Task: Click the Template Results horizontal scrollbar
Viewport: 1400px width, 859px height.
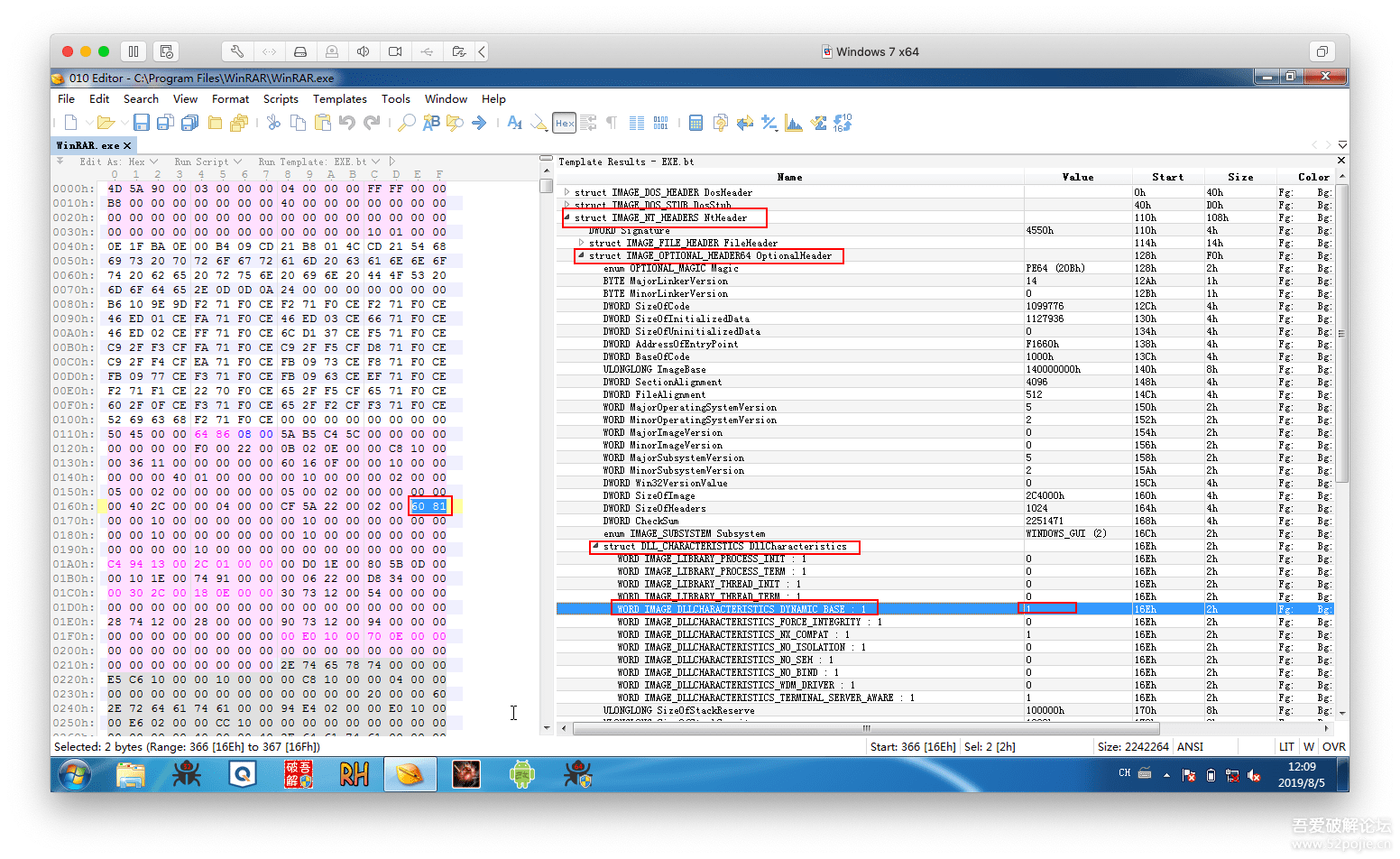Action: [x=866, y=728]
